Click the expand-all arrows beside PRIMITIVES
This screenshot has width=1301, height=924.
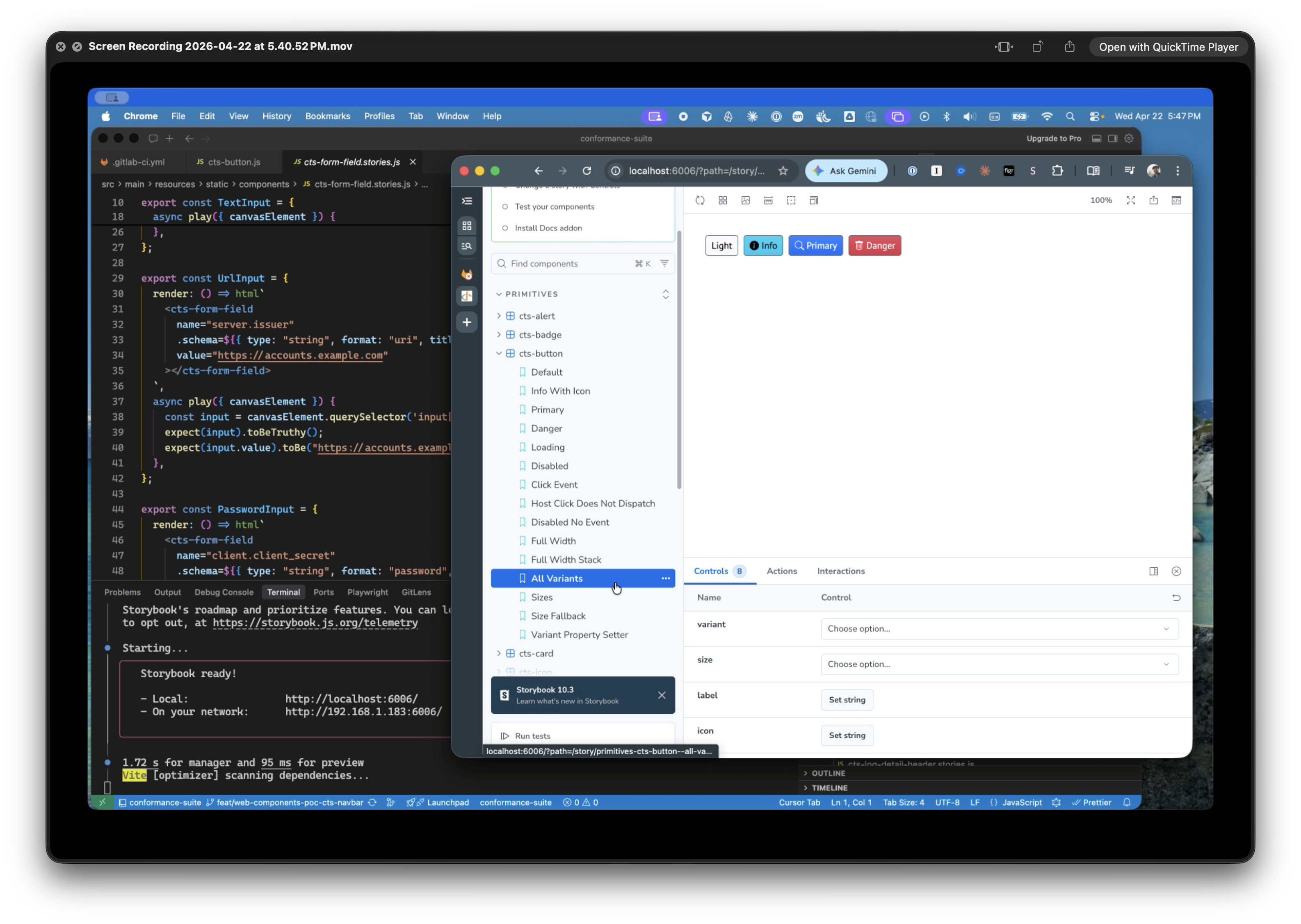point(665,294)
